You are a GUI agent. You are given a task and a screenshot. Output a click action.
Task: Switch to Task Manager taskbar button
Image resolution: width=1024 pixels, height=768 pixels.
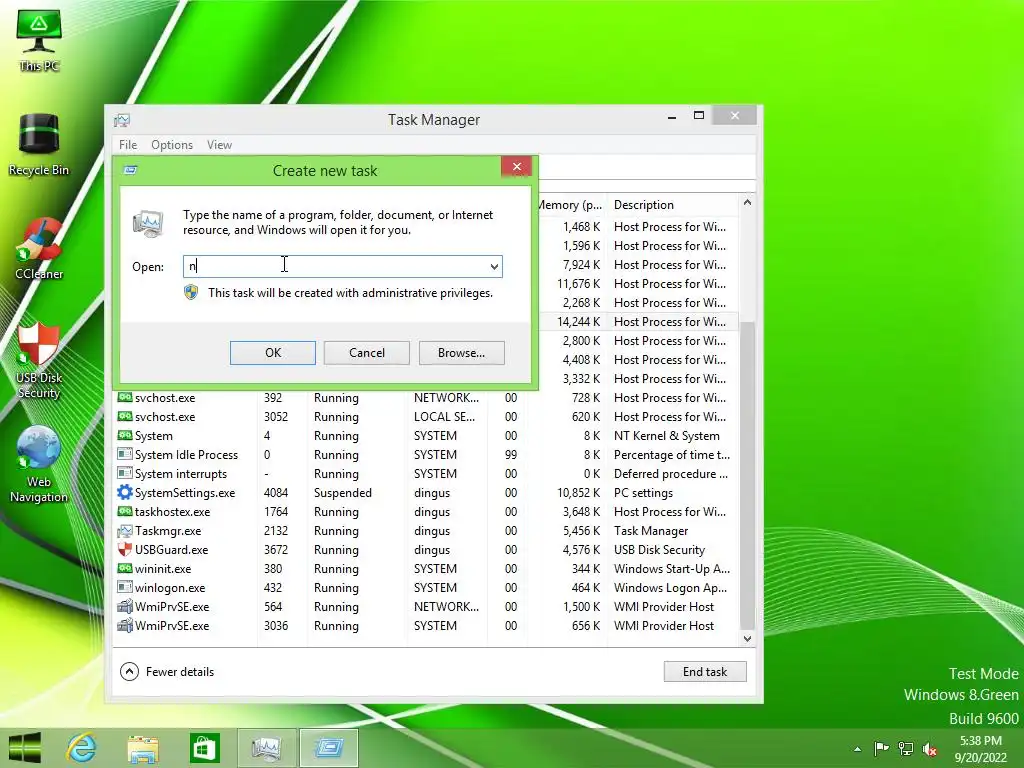[266, 748]
